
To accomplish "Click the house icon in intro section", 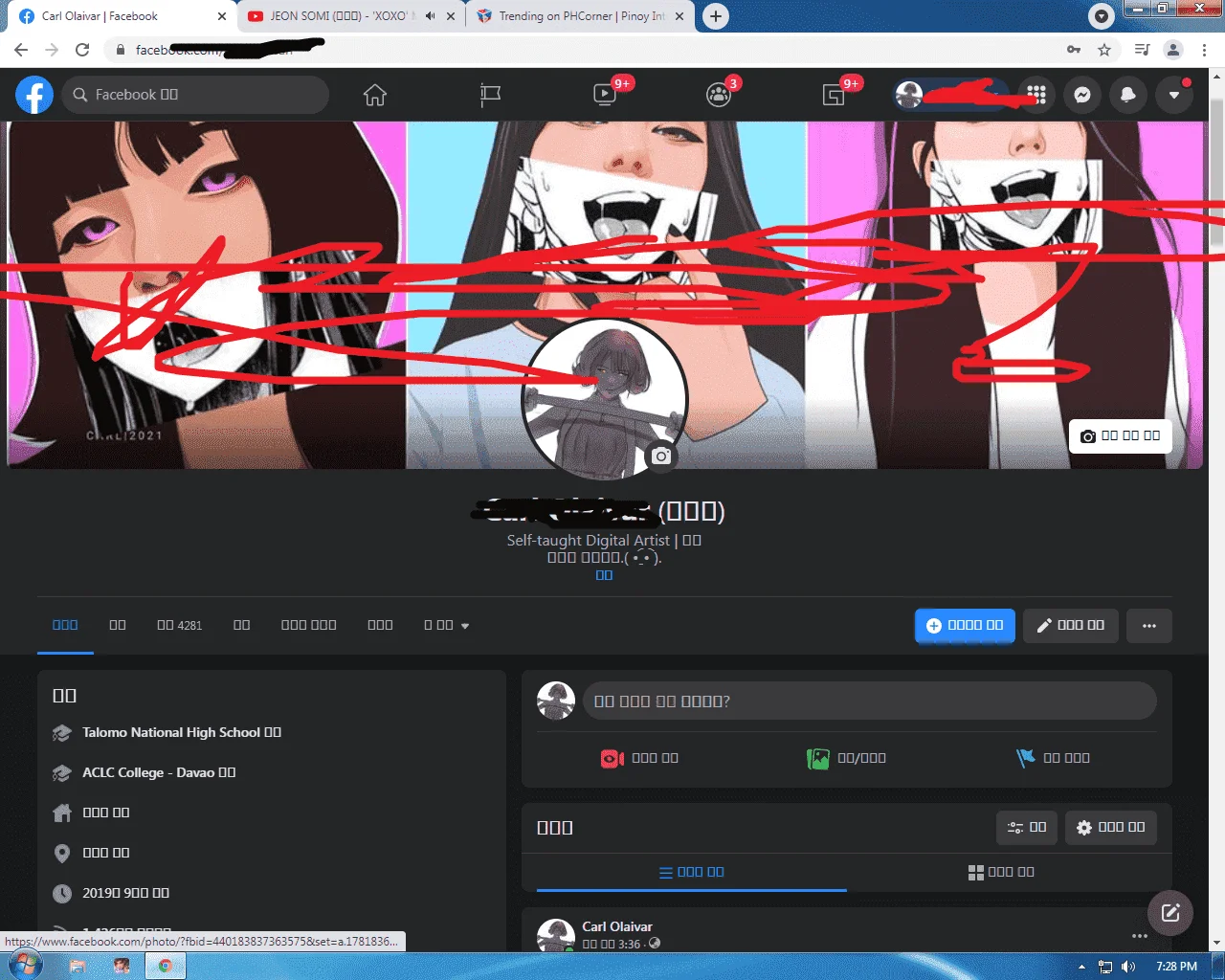I will click(62, 813).
